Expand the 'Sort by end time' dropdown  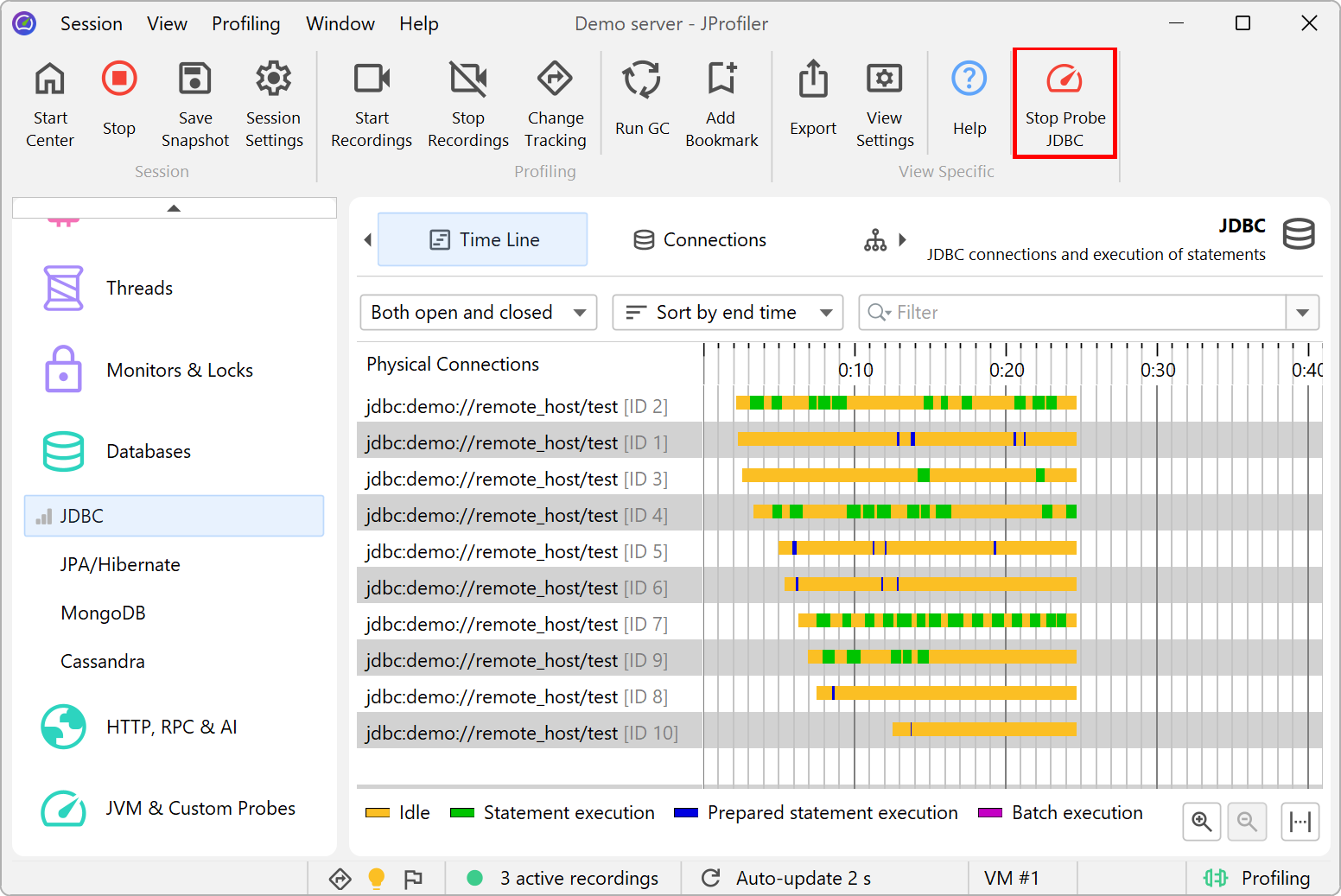click(x=727, y=313)
